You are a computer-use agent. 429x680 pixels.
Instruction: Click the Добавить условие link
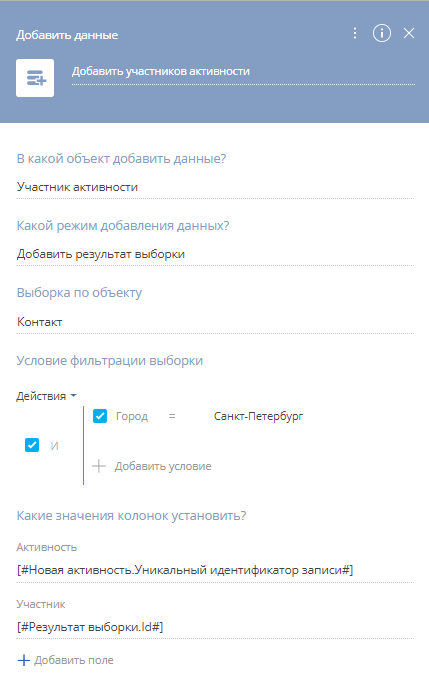163,466
